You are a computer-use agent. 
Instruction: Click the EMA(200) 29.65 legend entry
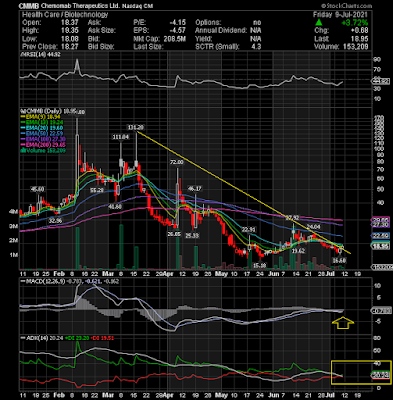(x=43, y=145)
